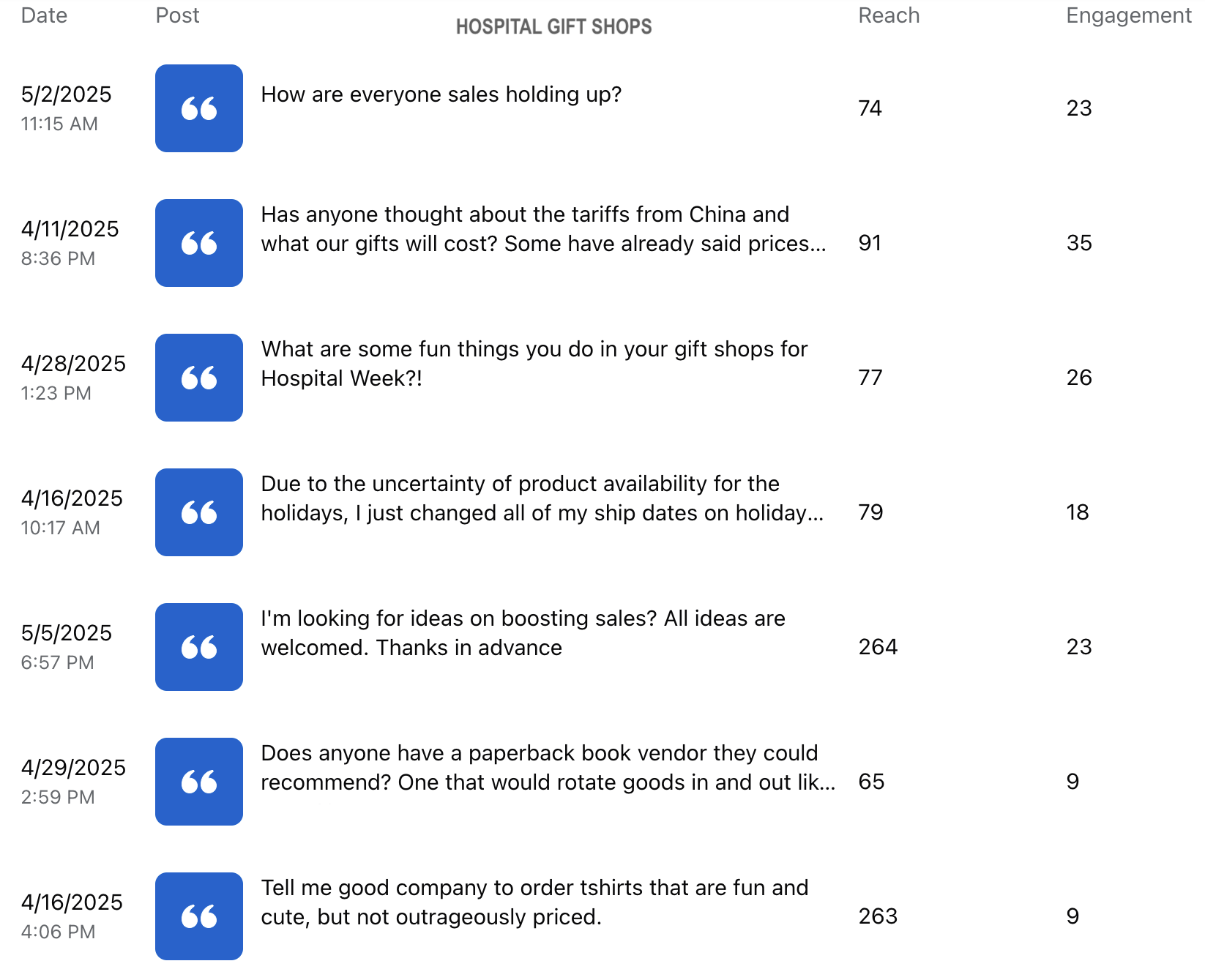Image resolution: width=1205 pixels, height=980 pixels.
Task: Click the Hospital Gift Shops title
Action: [x=553, y=27]
